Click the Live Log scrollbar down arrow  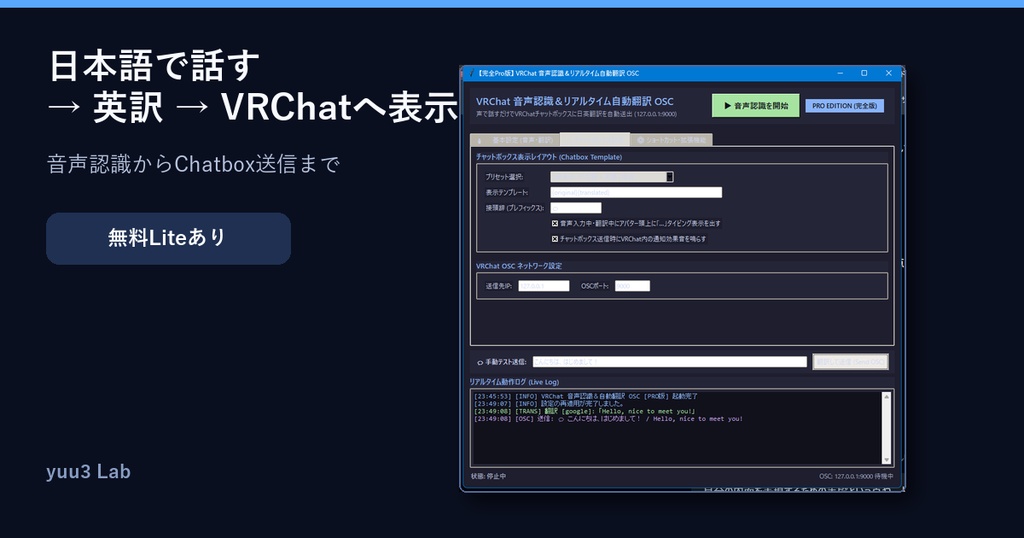886,460
